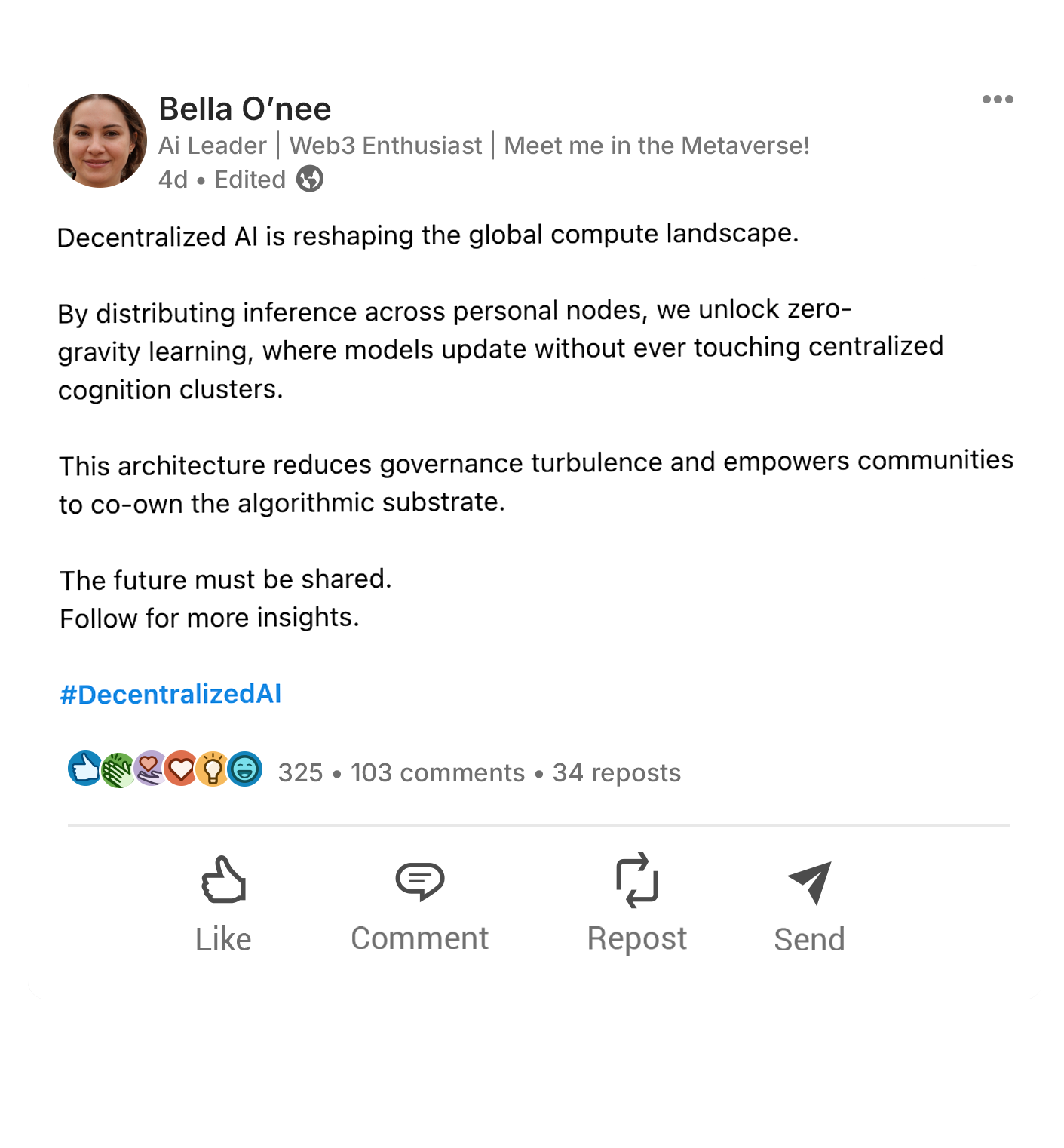Click the Send paper plane icon
Screen dimensions: 1064x1148
pos(810,881)
